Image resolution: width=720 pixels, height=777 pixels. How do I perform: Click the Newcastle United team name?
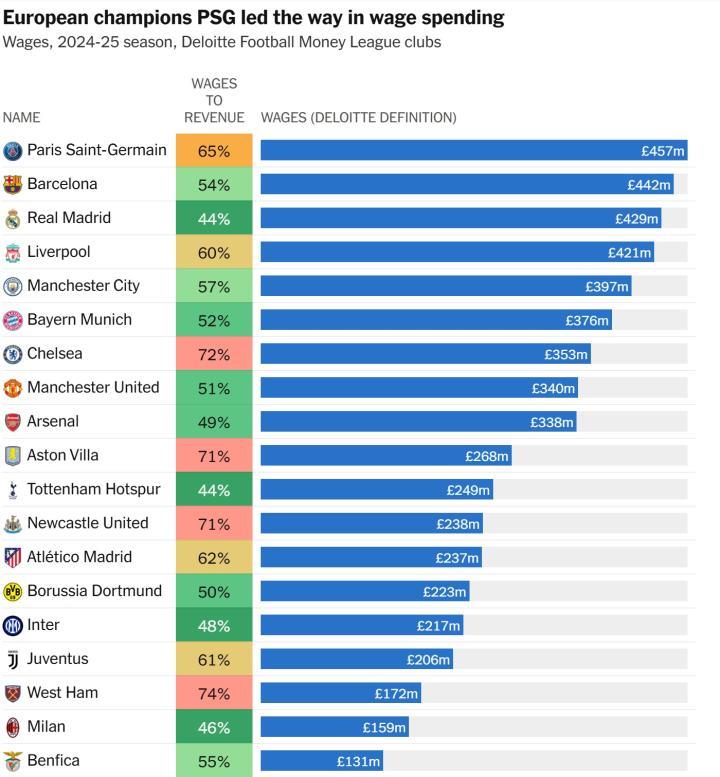coord(88,523)
